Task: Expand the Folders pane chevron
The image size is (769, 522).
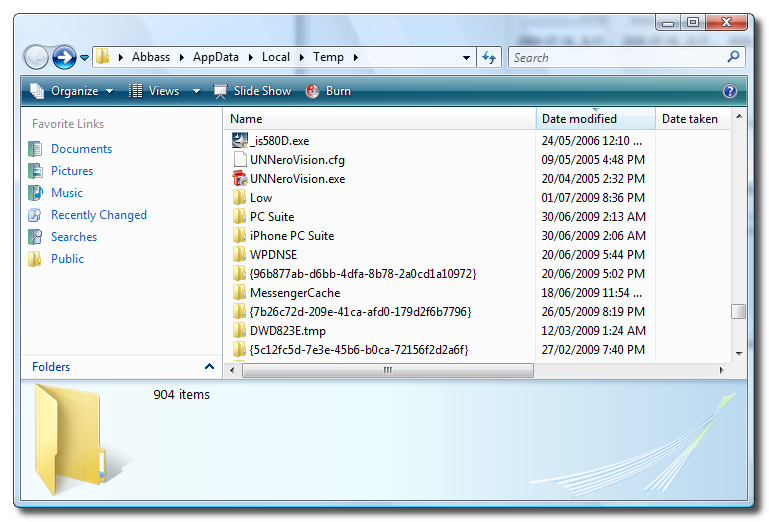Action: [209, 367]
